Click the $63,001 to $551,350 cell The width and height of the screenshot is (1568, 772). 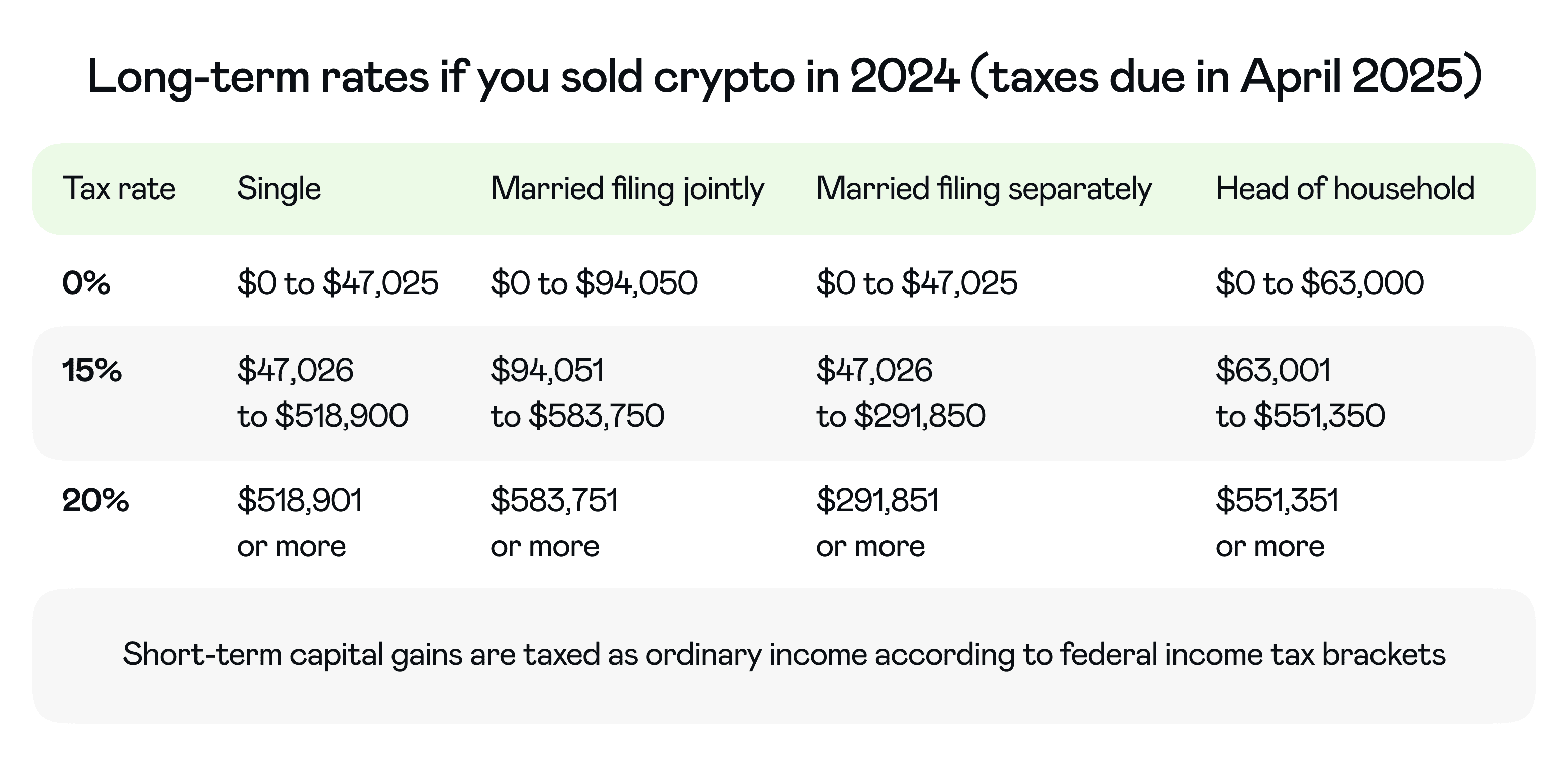[1300, 394]
